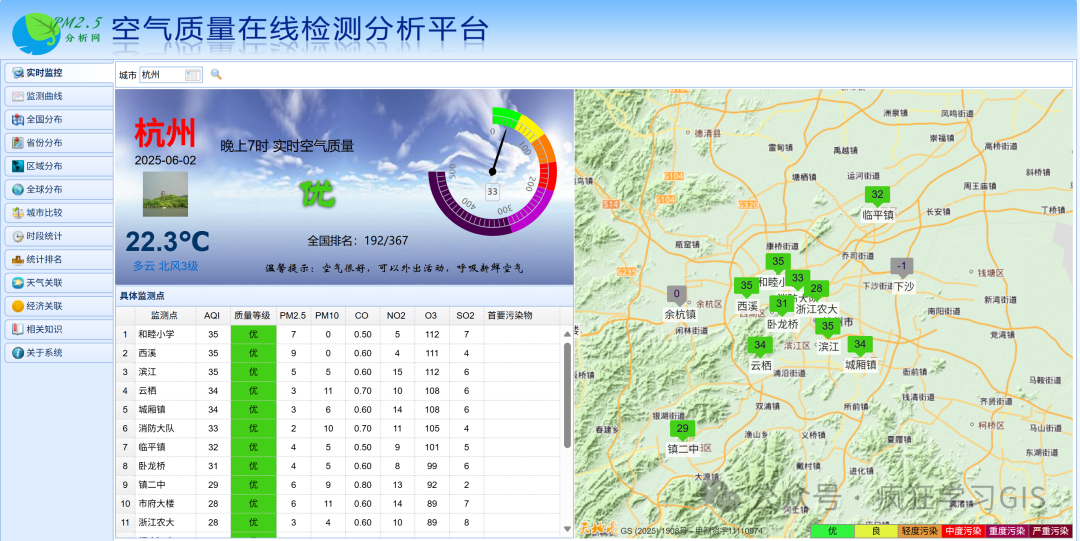Image resolution: width=1080 pixels, height=541 pixels.
Task: Click the 城市 text input showing 杭州
Action: (x=161, y=75)
